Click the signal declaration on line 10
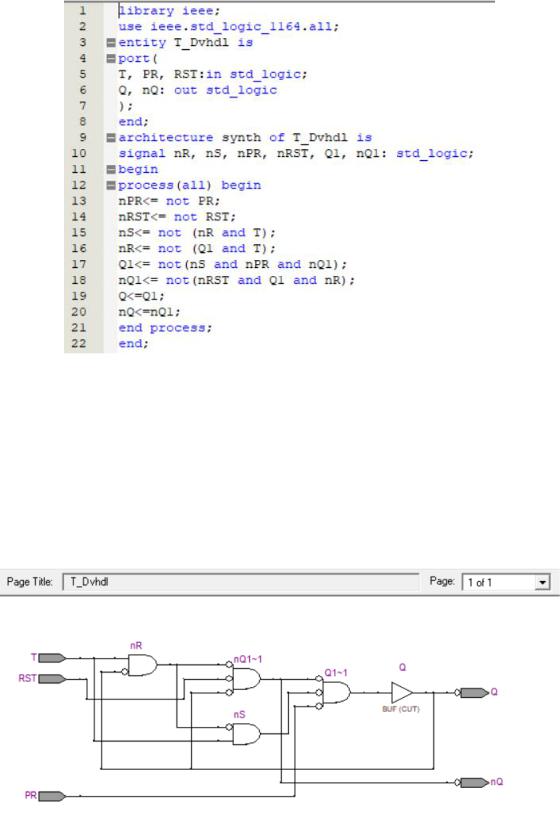 click(296, 153)
